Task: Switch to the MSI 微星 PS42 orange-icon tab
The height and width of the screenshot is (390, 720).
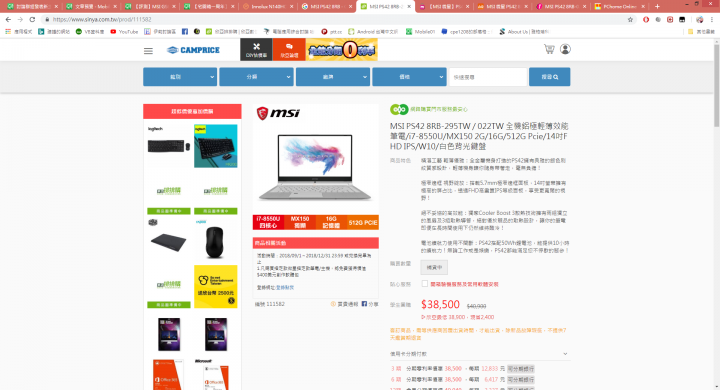Action: tap(502, 6)
